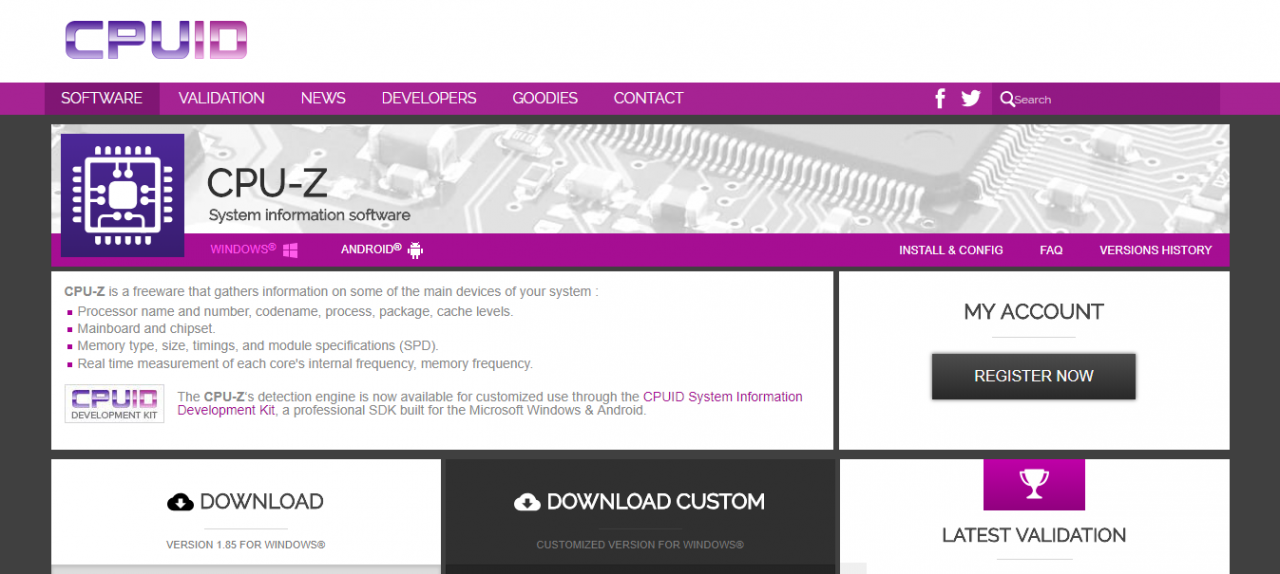Click the CPUID logo at top

[x=156, y=40]
